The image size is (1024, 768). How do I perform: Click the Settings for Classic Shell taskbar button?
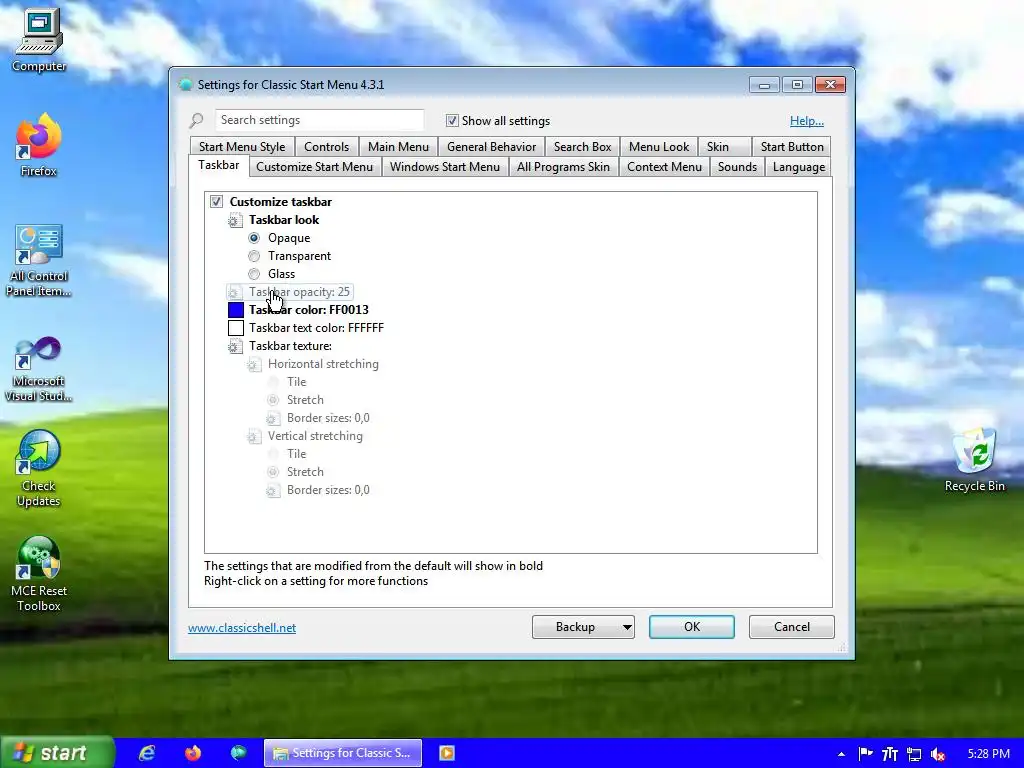point(343,753)
